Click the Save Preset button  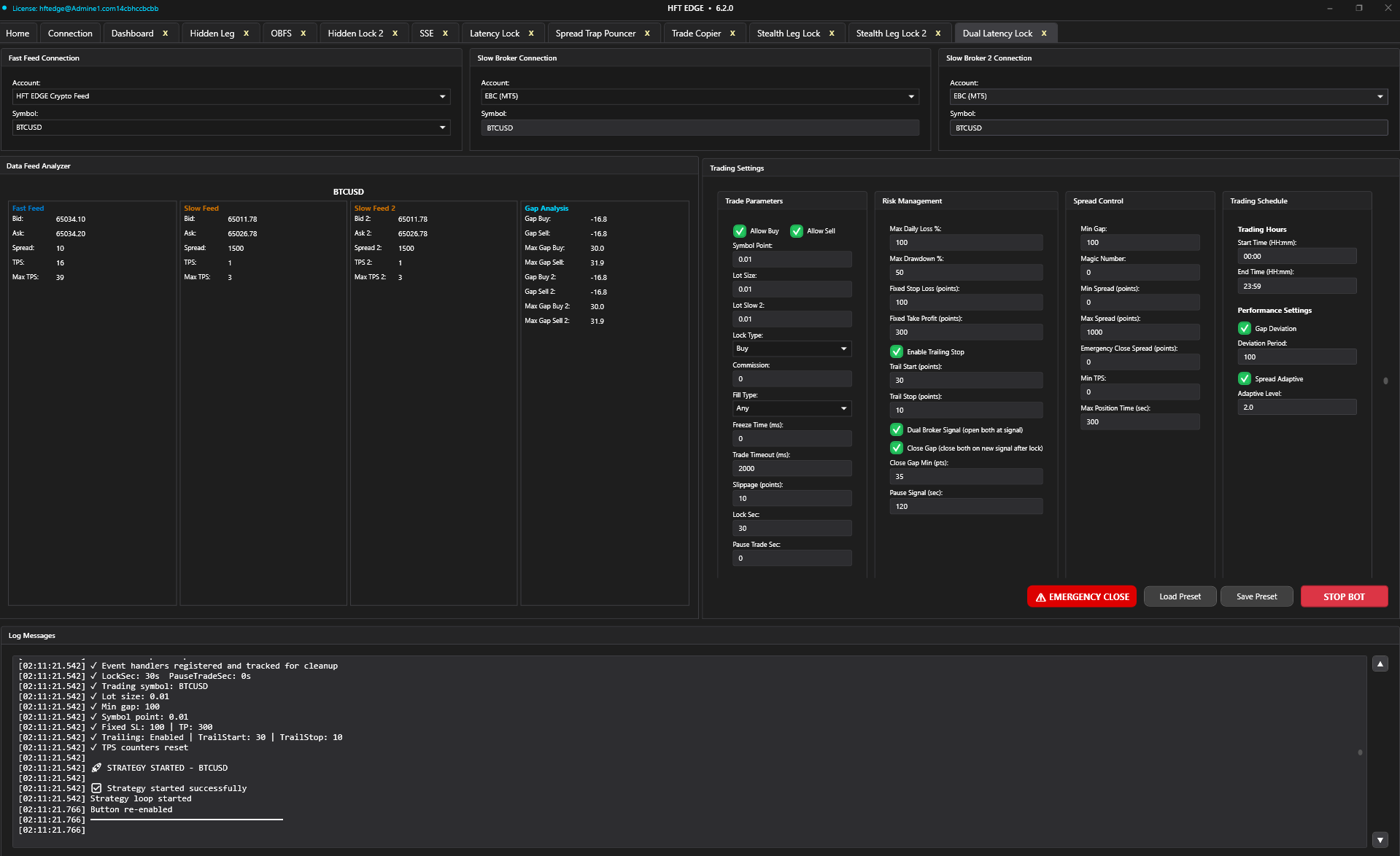click(1256, 596)
